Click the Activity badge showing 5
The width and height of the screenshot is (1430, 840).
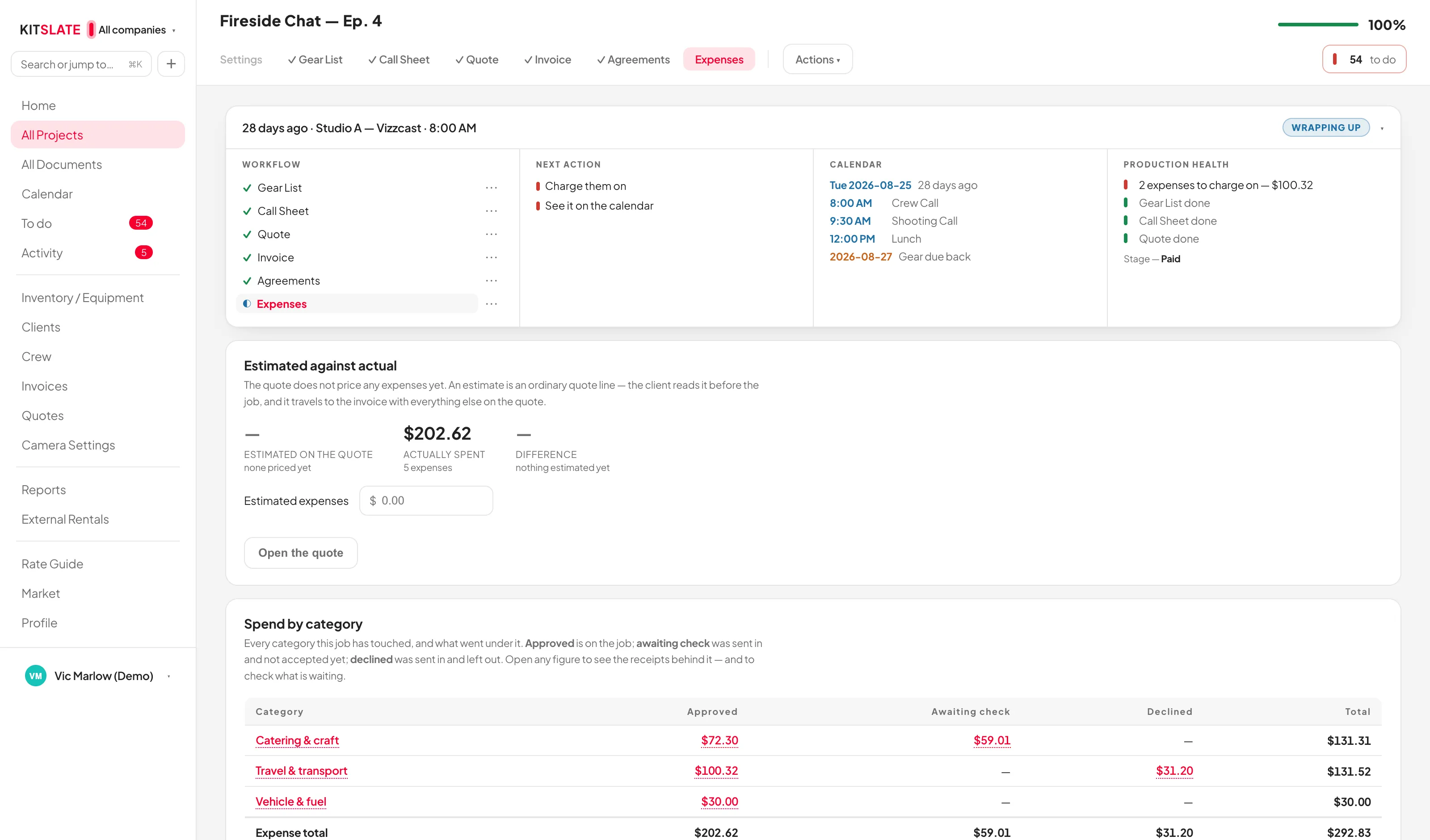point(143,252)
